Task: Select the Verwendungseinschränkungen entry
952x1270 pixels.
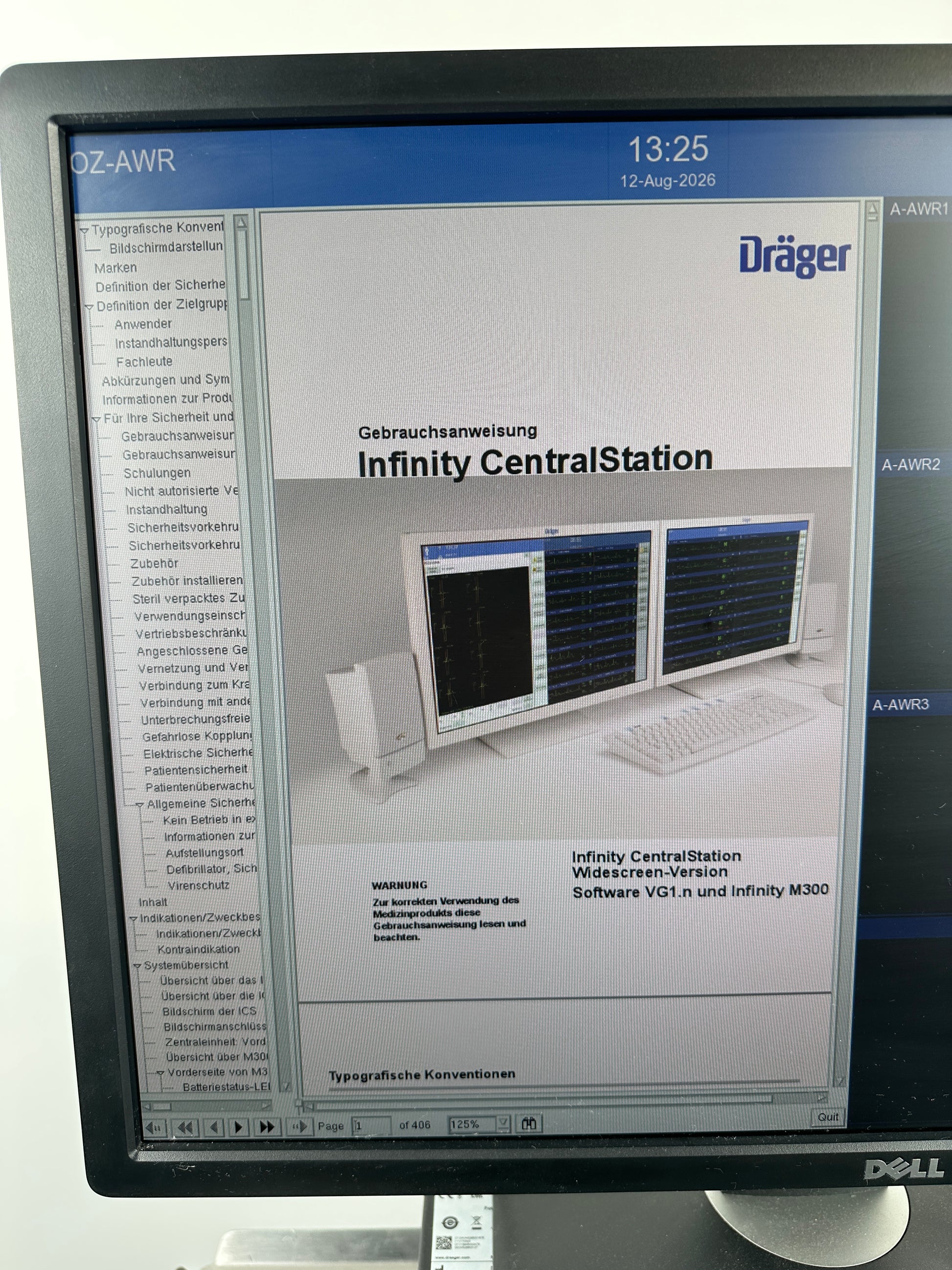Action: tap(190, 617)
